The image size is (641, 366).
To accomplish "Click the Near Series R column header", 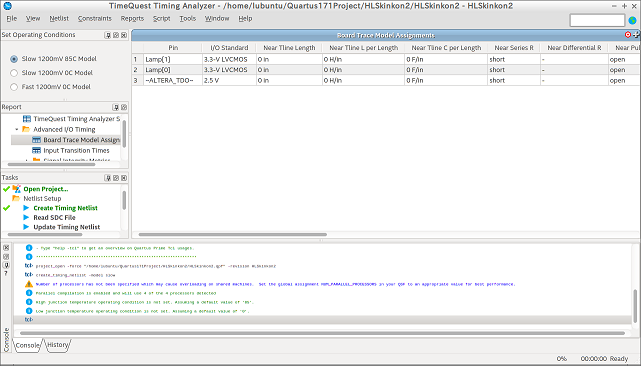I will pos(514,48).
